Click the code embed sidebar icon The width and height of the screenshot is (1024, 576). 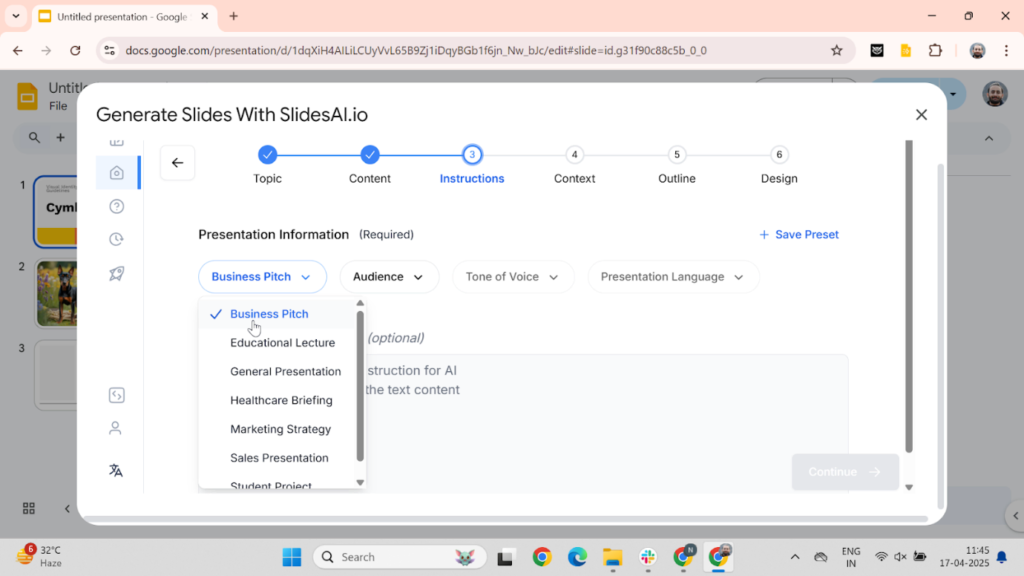click(x=116, y=395)
